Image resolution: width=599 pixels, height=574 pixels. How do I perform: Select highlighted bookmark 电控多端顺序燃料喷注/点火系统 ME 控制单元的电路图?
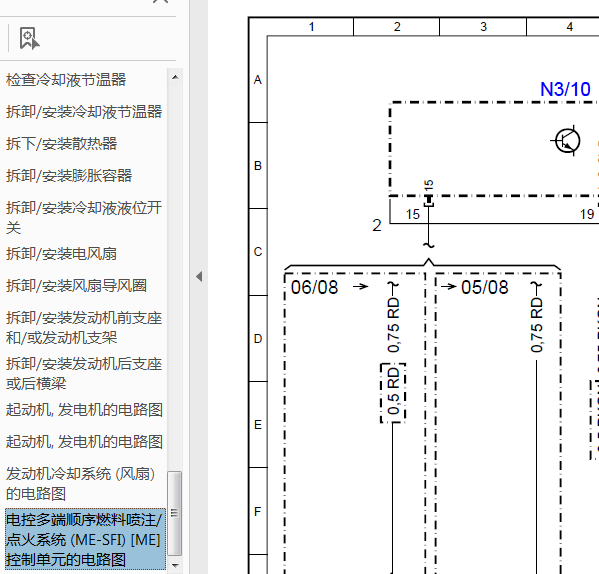86,539
